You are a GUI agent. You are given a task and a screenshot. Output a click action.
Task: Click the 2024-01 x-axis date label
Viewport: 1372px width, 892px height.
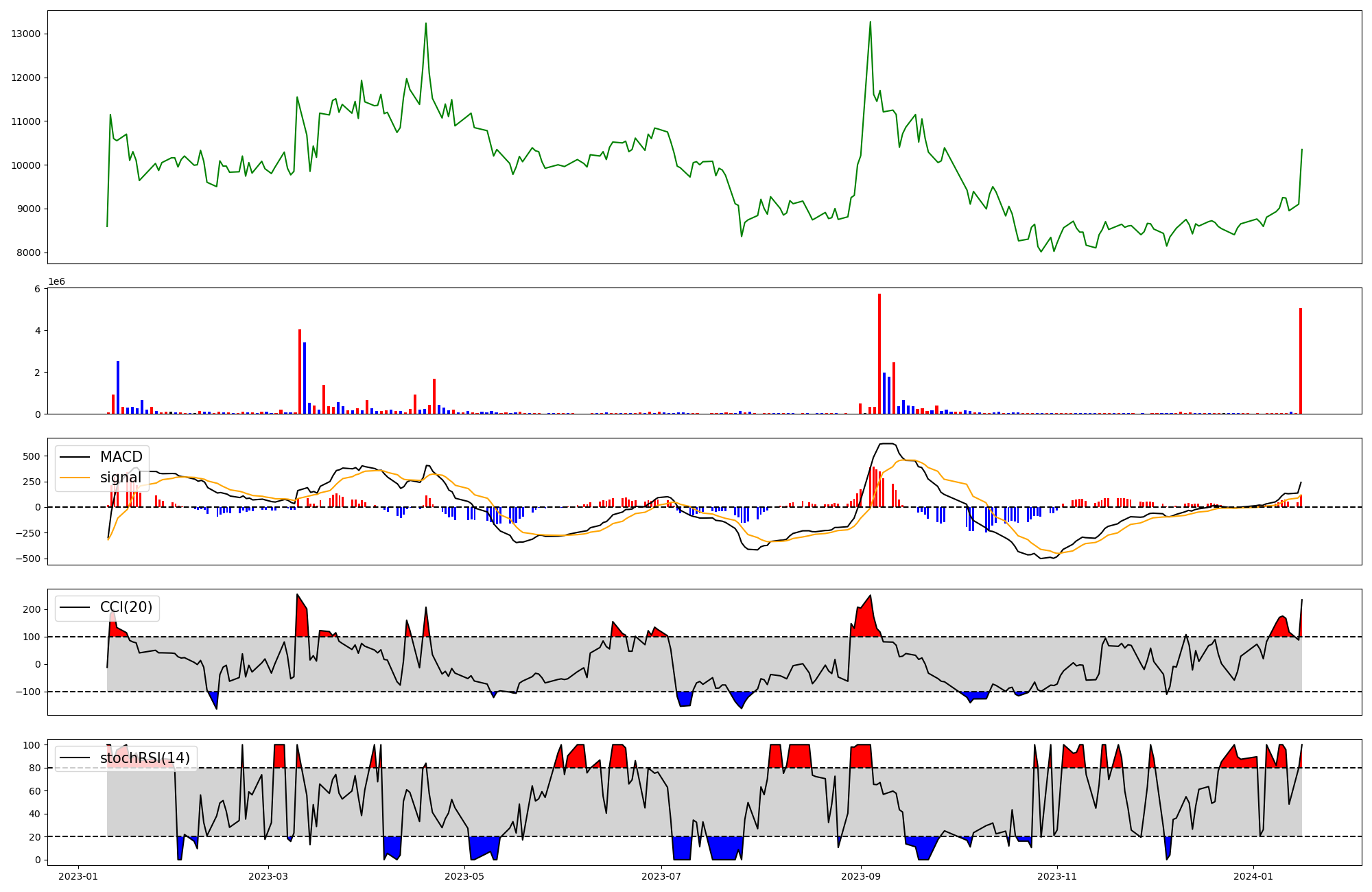1254,876
